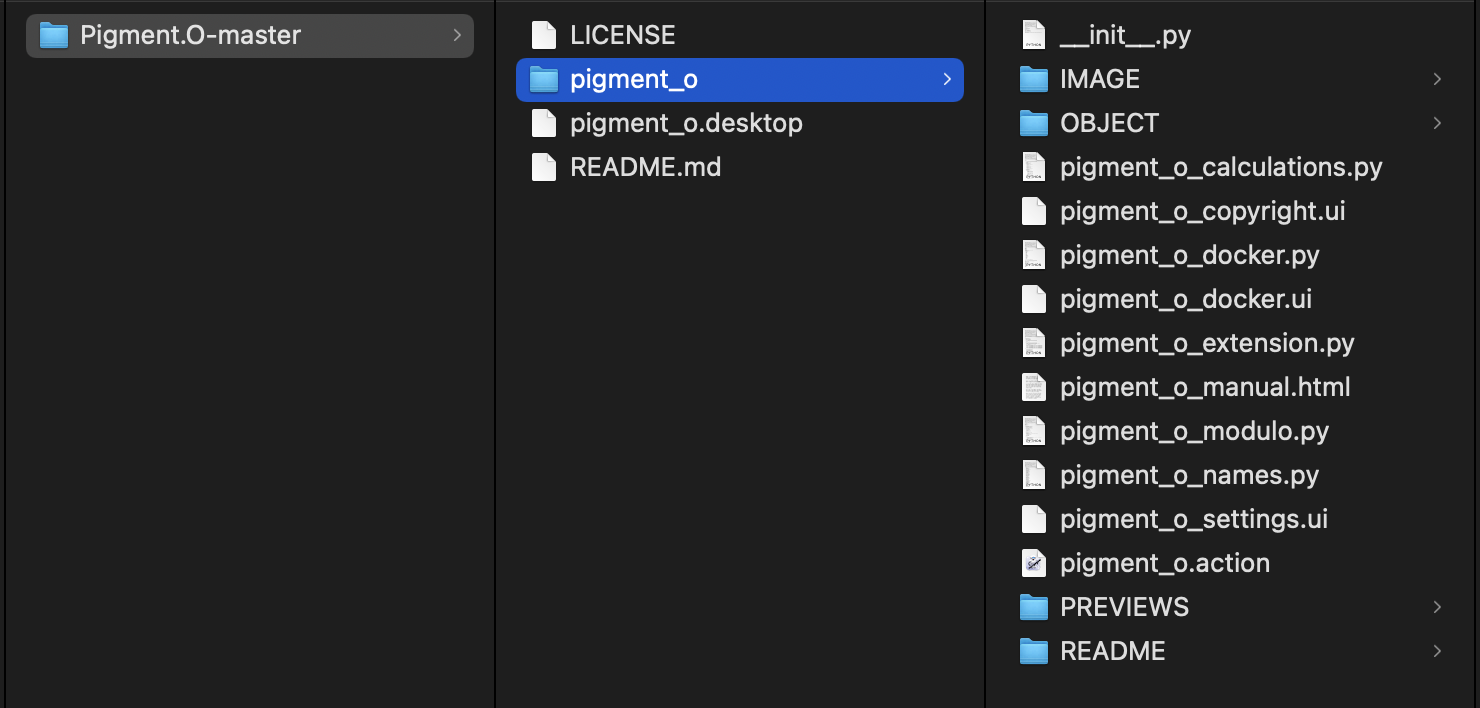Click the Pigment.O-master folder icon
Screen dimensions: 1480x708
point(53,35)
